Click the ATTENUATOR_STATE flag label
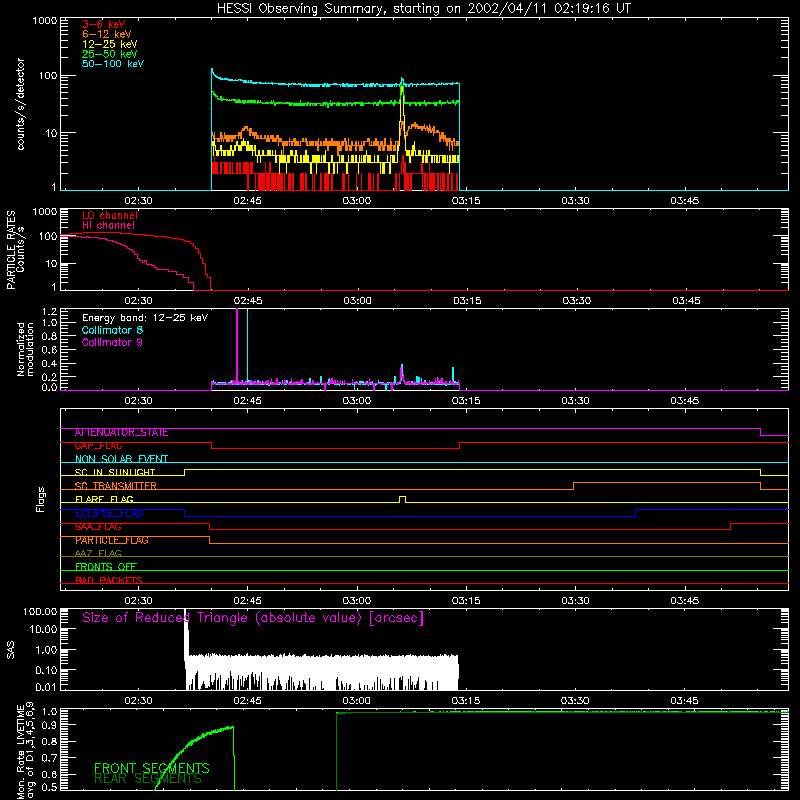Image resolution: width=800 pixels, height=800 pixels. coord(121,433)
